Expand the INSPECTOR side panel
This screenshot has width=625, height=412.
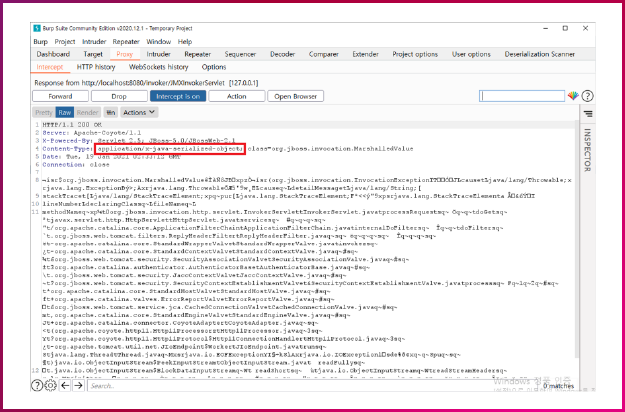(x=588, y=150)
